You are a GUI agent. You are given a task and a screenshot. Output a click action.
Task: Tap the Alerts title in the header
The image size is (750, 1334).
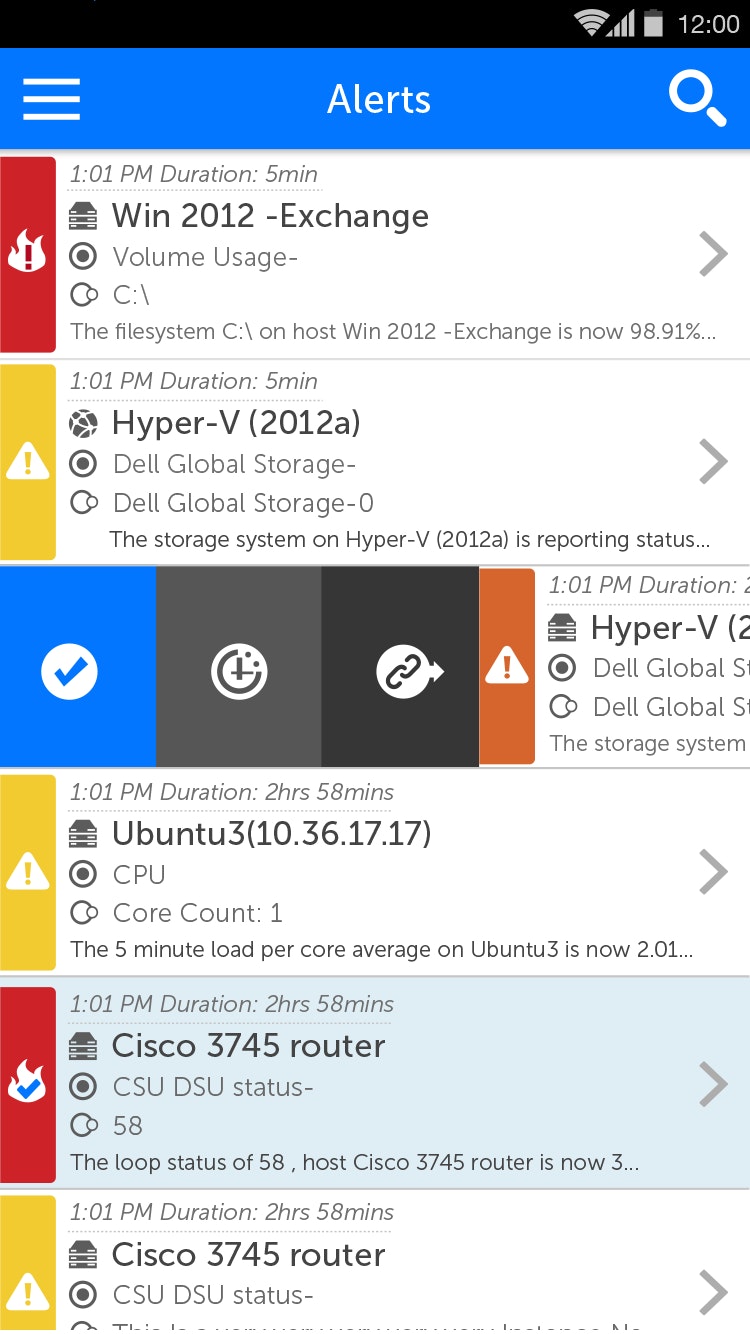click(378, 98)
